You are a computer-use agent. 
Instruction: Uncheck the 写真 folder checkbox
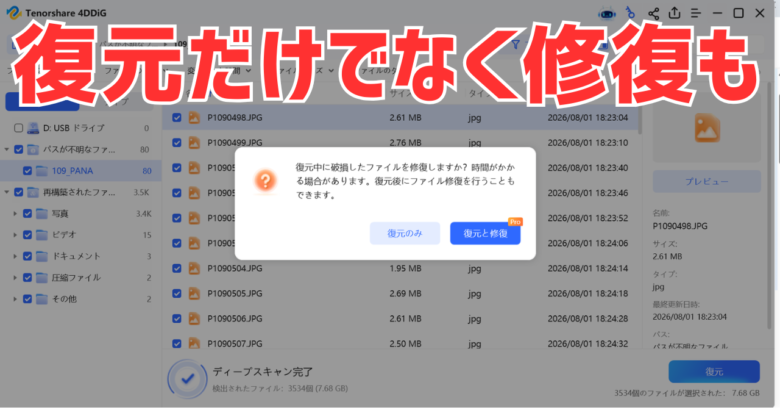tap(27, 213)
